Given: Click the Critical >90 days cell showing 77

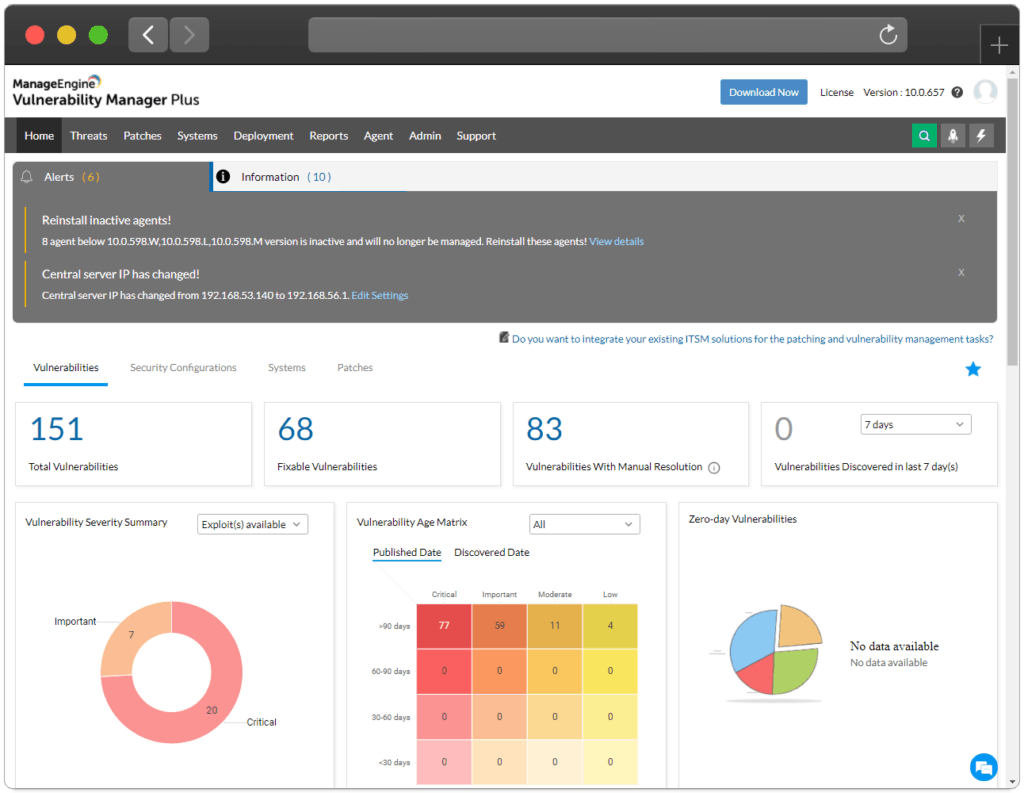Looking at the screenshot, I should (x=444, y=626).
